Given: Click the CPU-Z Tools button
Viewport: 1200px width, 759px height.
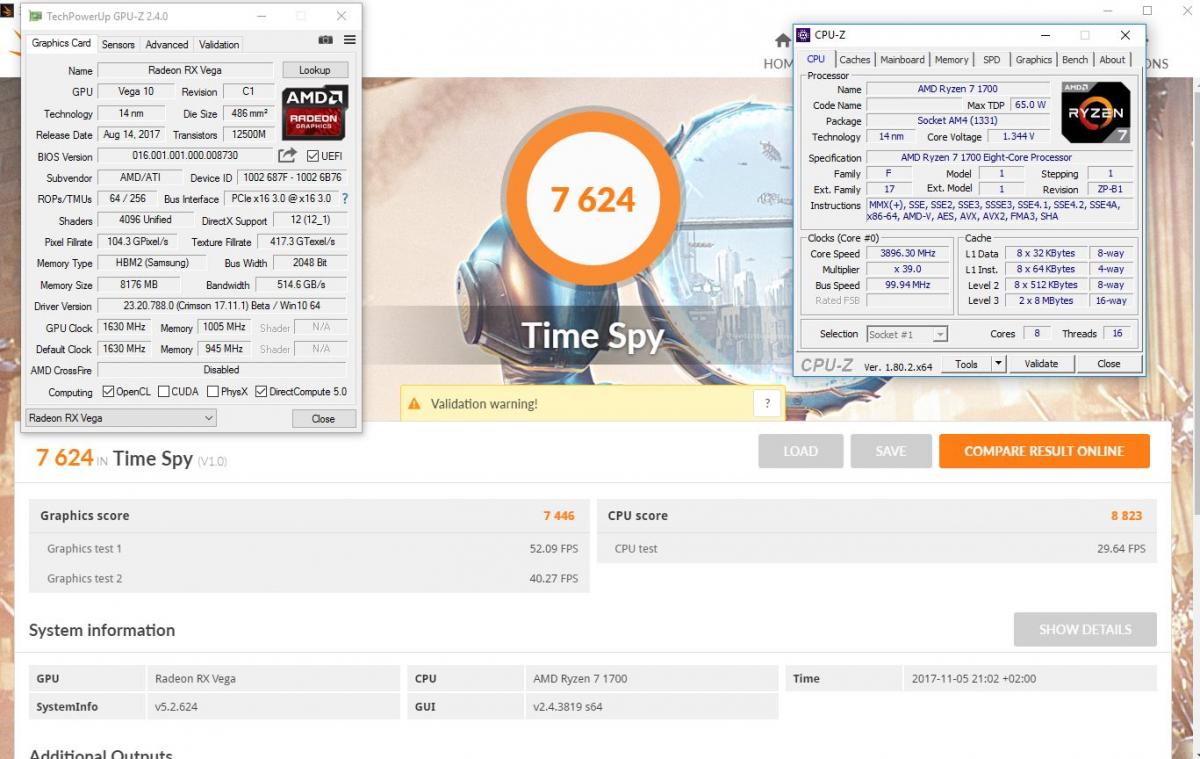Looking at the screenshot, I should point(966,364).
